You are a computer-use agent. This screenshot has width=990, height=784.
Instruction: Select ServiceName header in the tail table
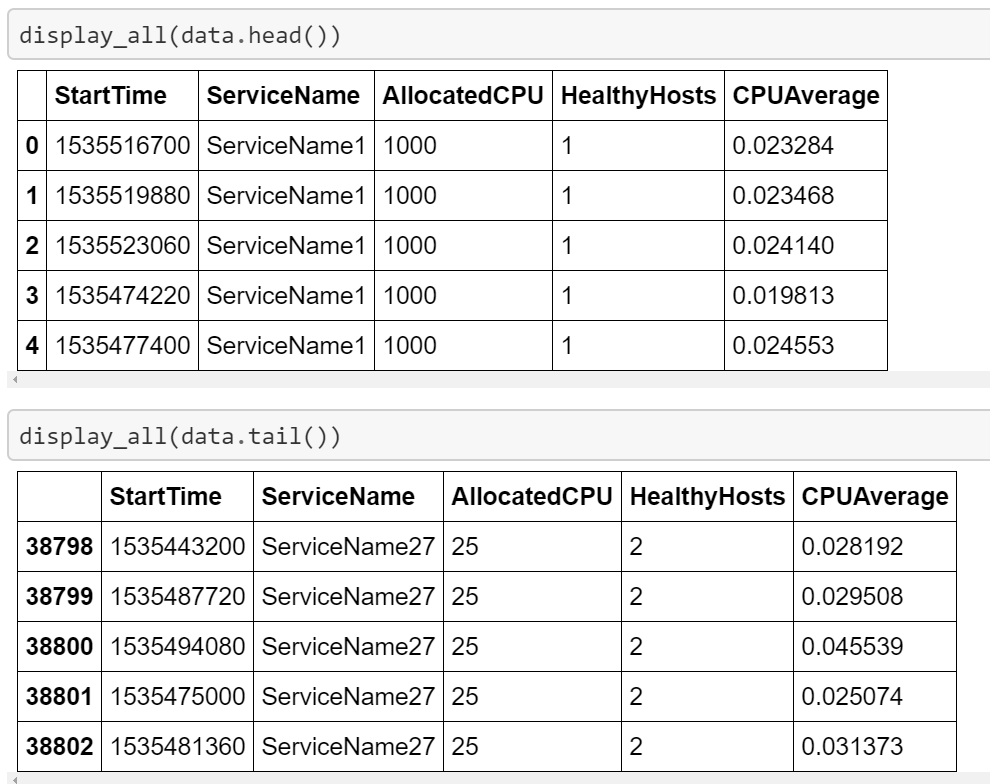tap(336, 496)
